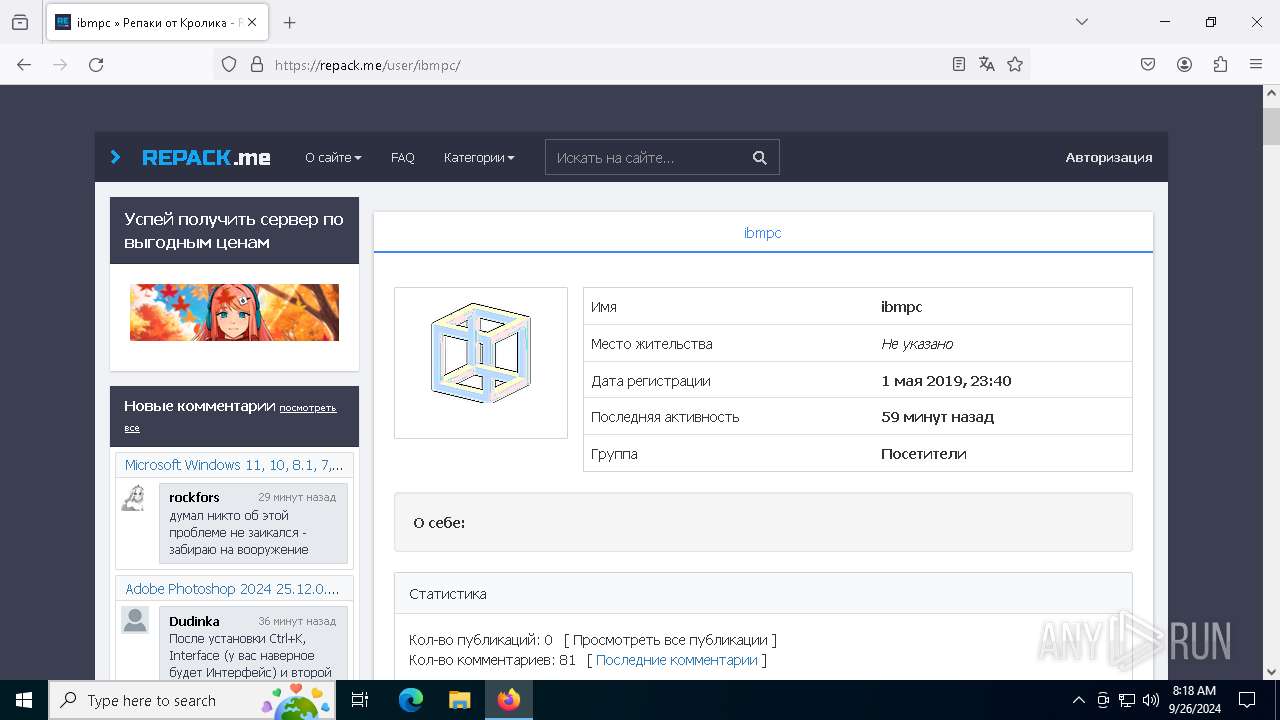The image size is (1280, 720).
Task: Open Adobe Photoshop 2024 comment link
Action: (232, 589)
